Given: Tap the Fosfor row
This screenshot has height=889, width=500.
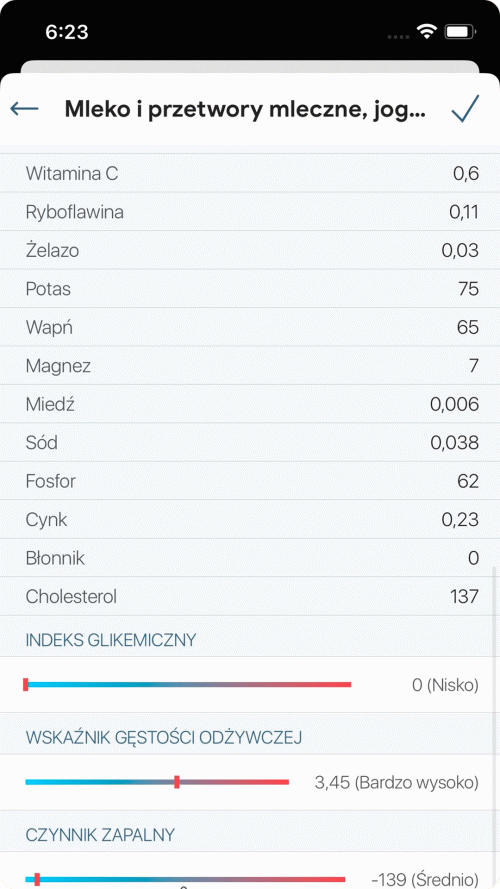Looking at the screenshot, I should click(250, 482).
